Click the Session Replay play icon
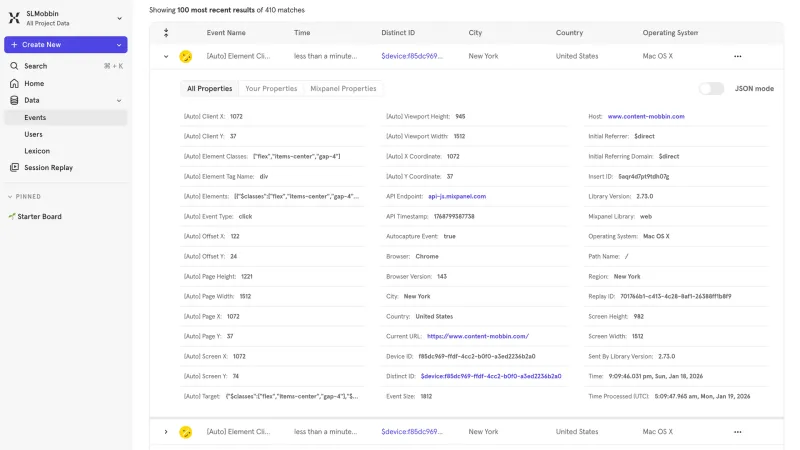800x450 pixels. coord(14,167)
